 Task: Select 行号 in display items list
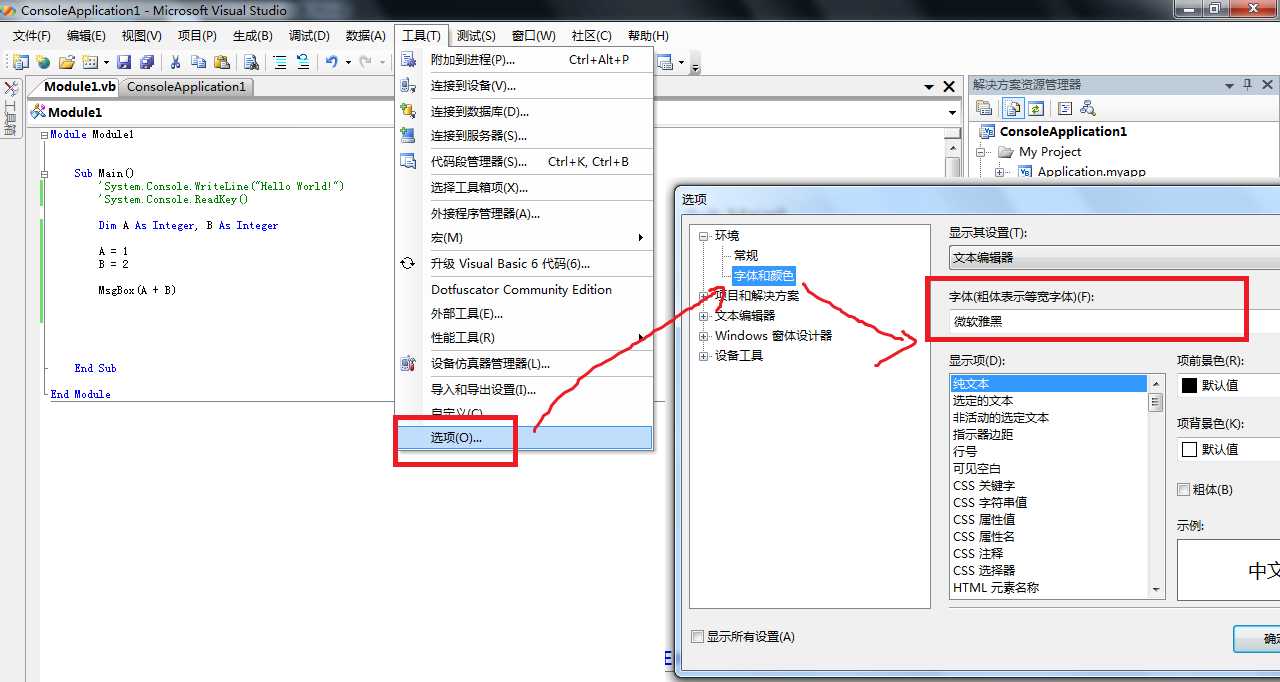(965, 452)
